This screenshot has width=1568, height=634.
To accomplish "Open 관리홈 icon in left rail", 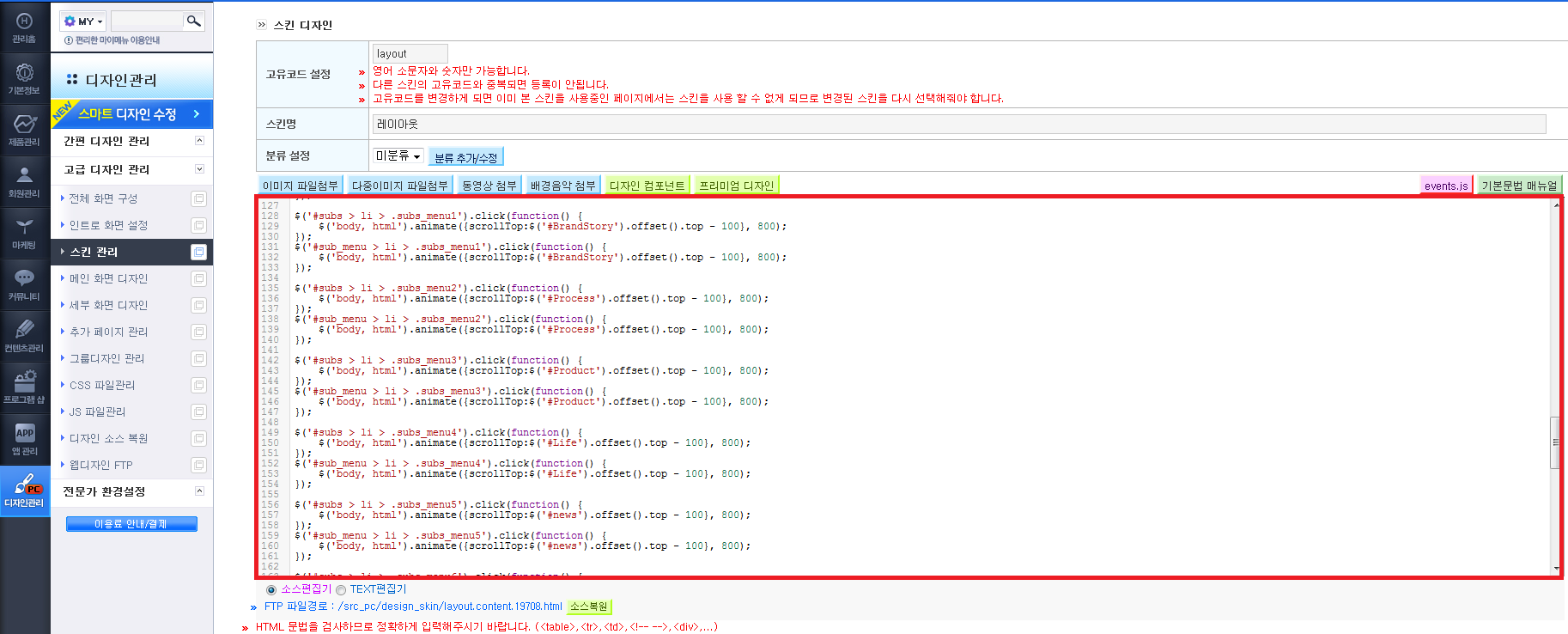I will click(x=24, y=27).
